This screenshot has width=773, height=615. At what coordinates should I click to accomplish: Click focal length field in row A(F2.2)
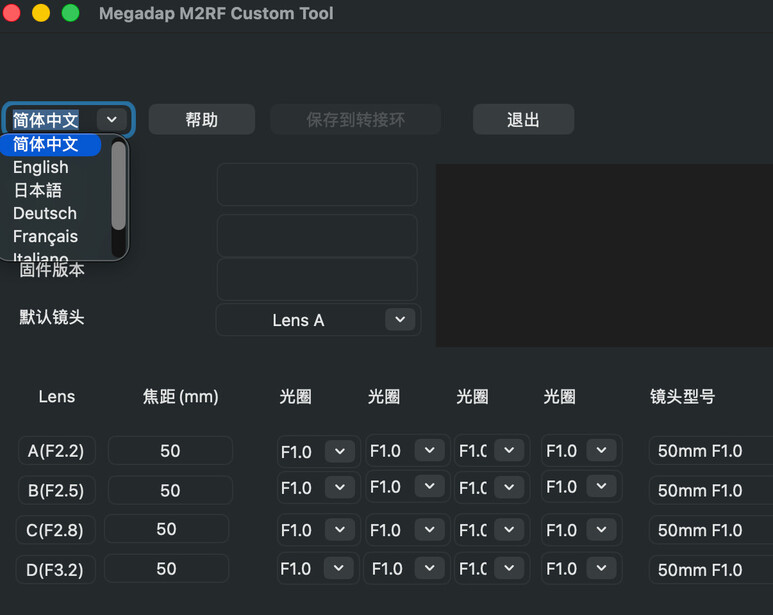point(170,451)
